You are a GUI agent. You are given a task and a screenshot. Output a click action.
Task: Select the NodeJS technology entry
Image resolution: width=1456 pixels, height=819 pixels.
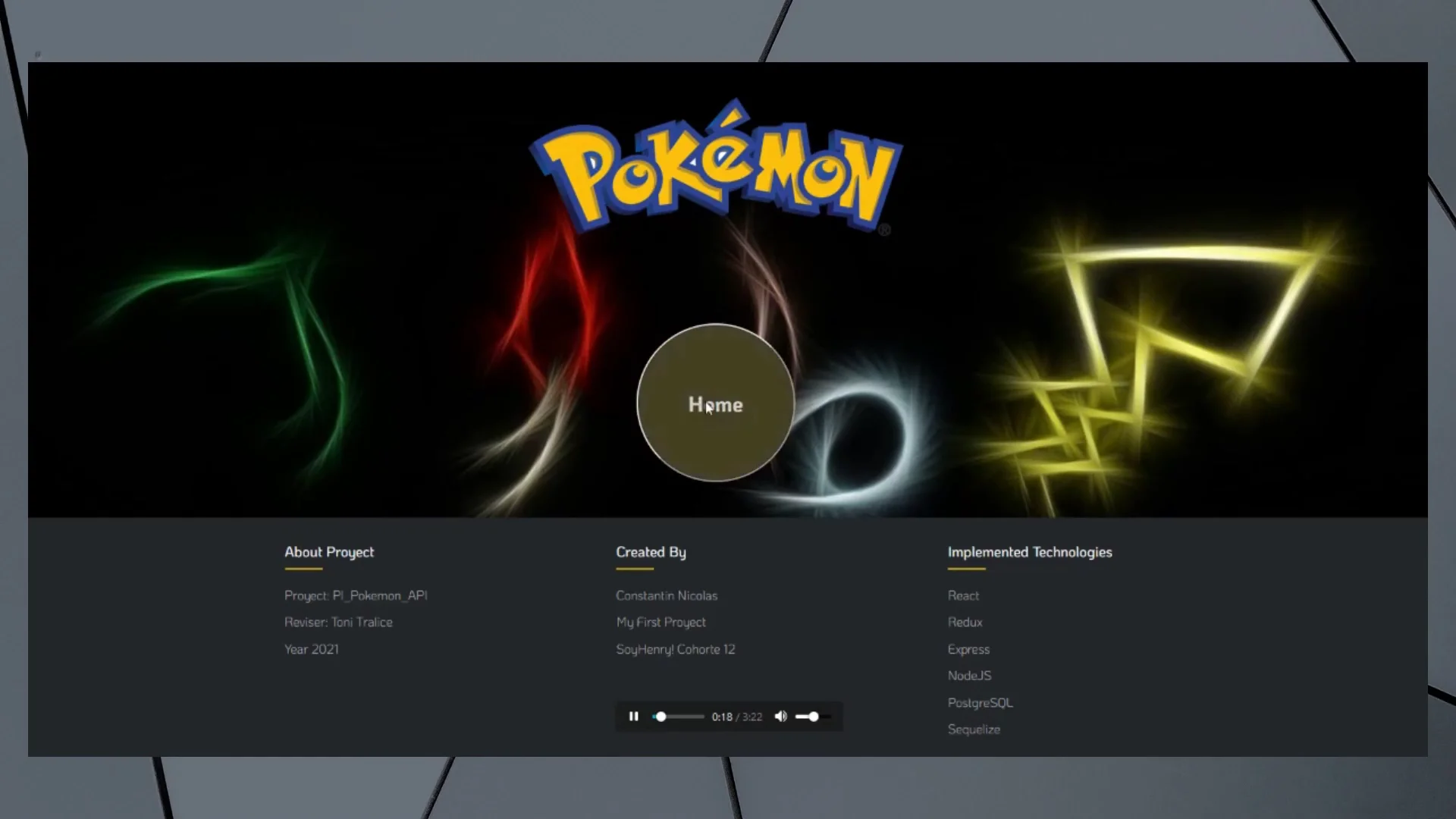click(x=969, y=675)
